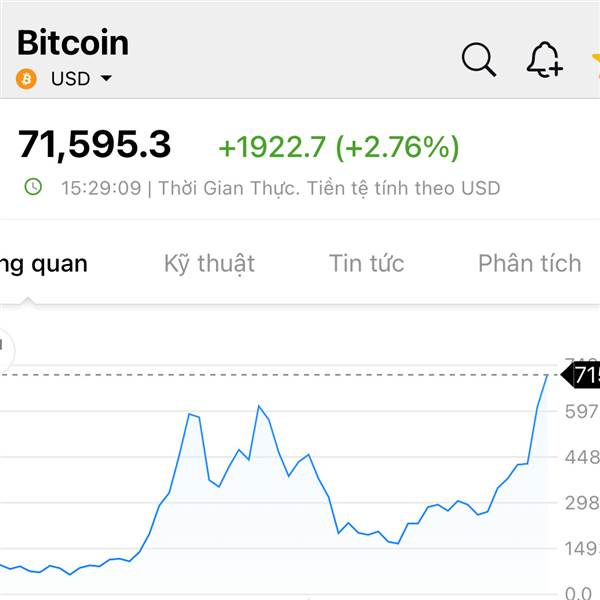Tap the yellow favorite star icon
Image resolution: width=600 pixels, height=600 pixels.
point(595,62)
